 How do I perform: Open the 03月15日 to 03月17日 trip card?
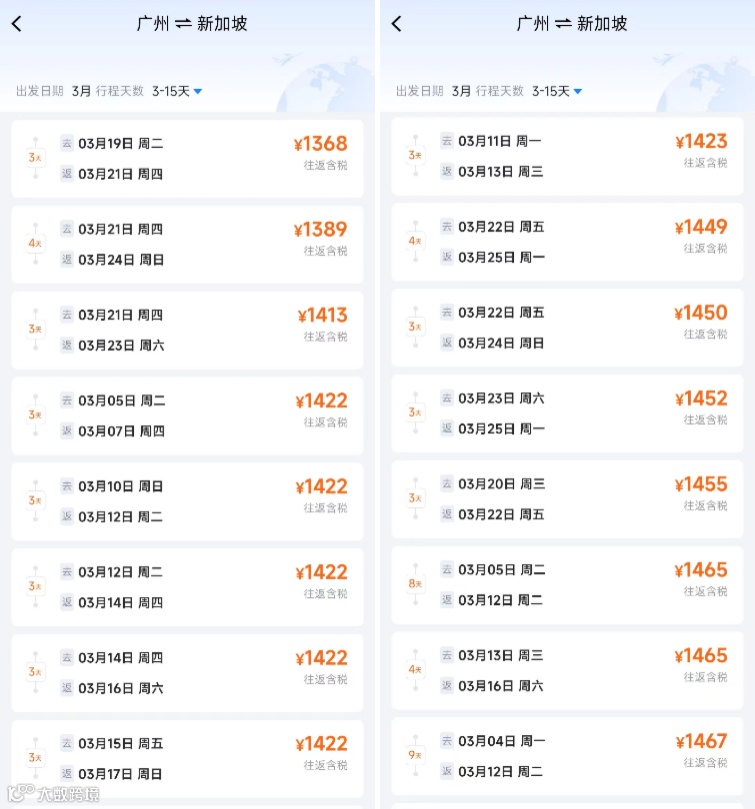tap(187, 758)
